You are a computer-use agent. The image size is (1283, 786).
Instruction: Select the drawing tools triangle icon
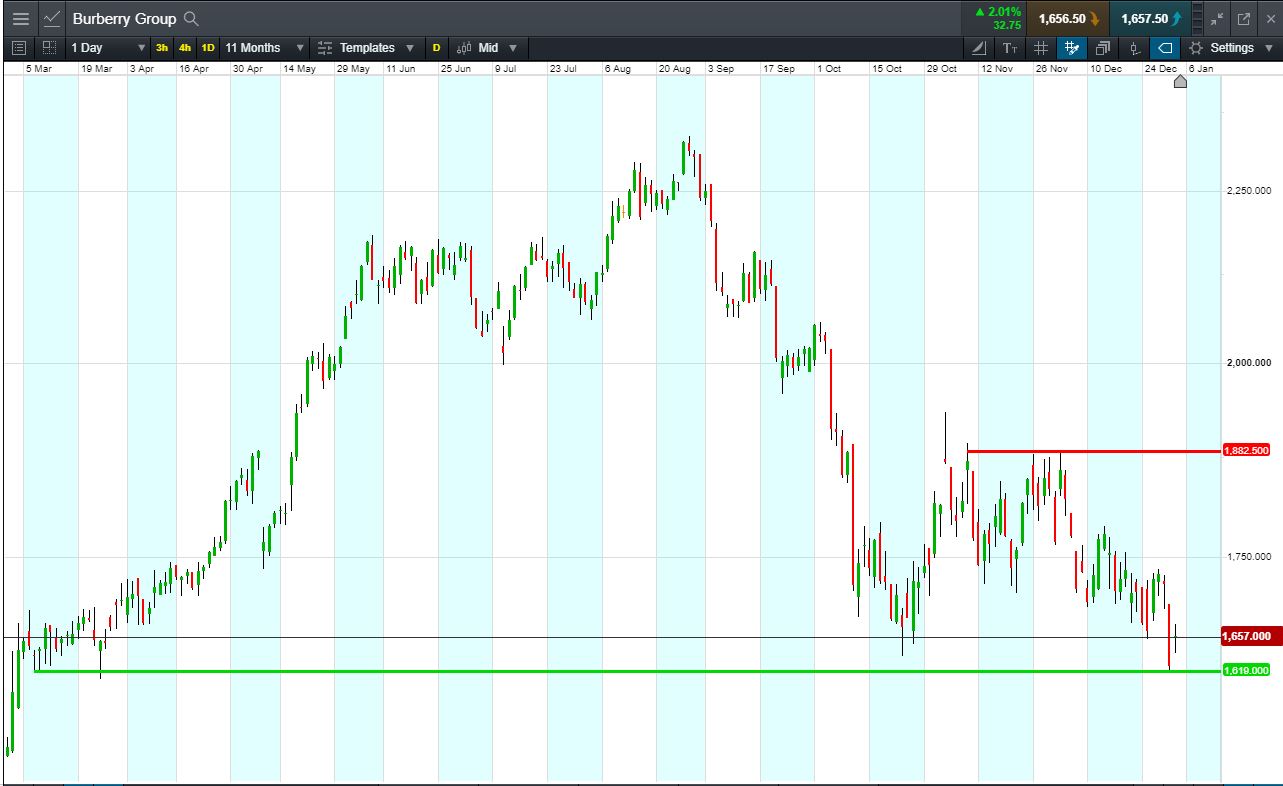point(978,47)
